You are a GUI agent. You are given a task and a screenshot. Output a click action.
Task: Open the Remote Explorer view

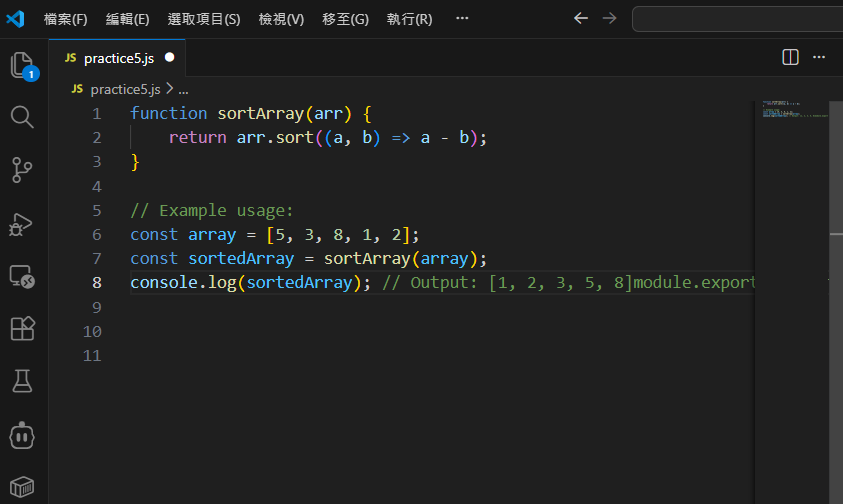(22, 276)
